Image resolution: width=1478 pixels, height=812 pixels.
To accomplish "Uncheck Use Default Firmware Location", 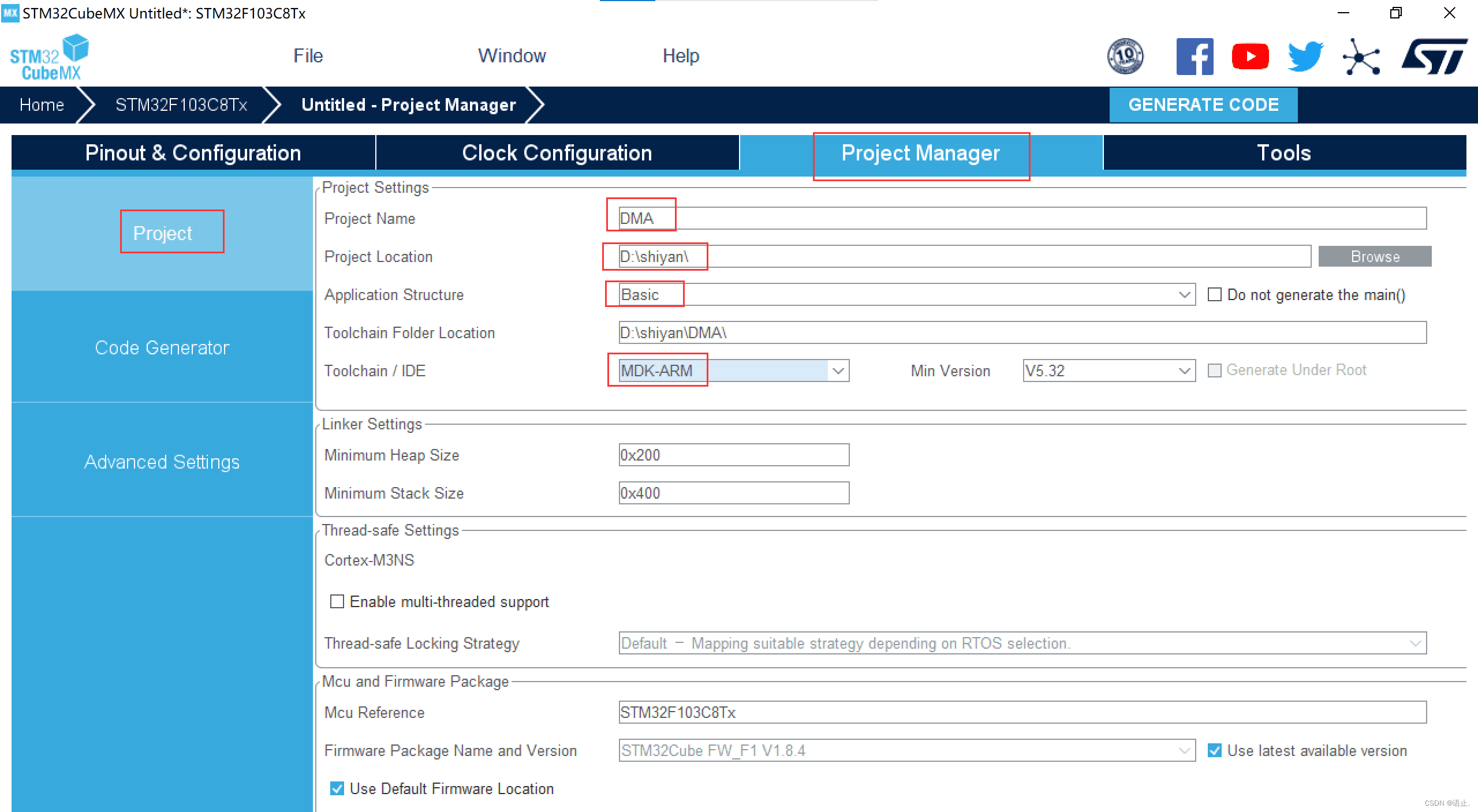I will 337,789.
